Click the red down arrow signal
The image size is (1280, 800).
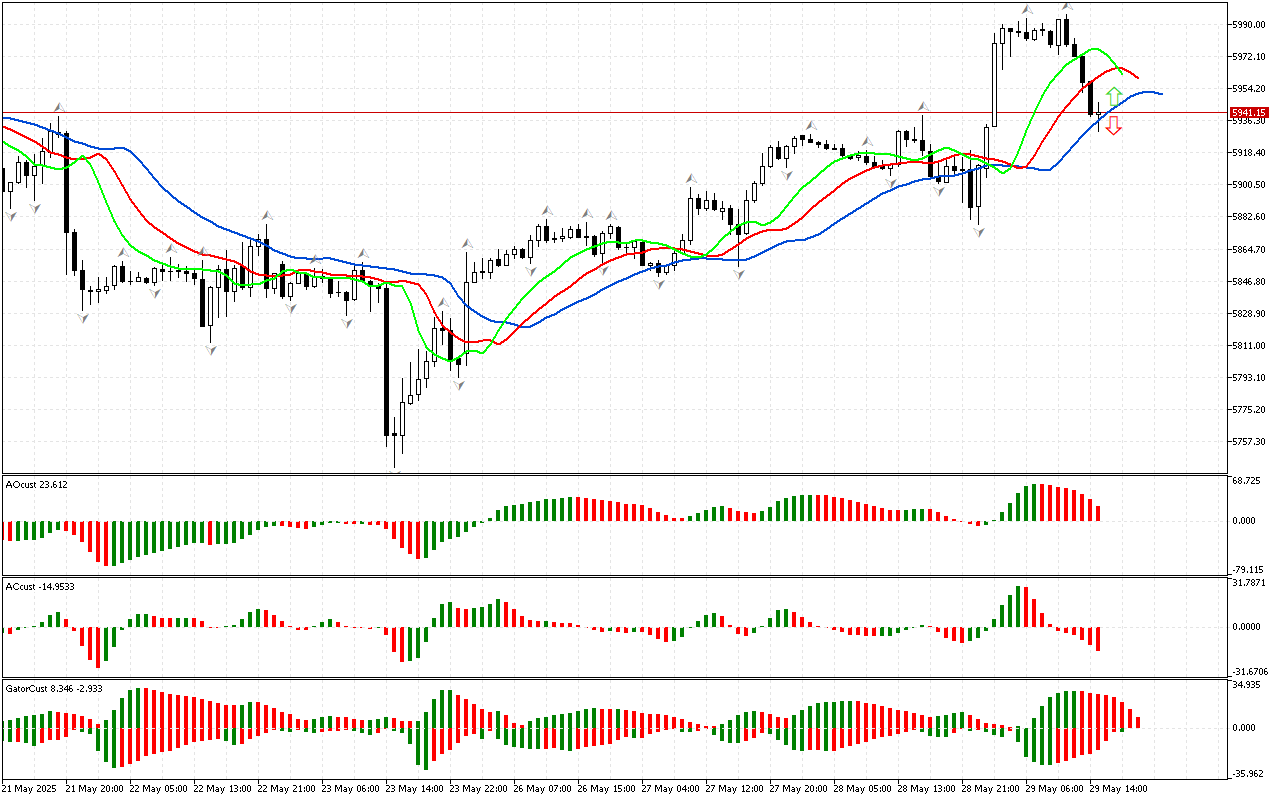(x=1113, y=126)
